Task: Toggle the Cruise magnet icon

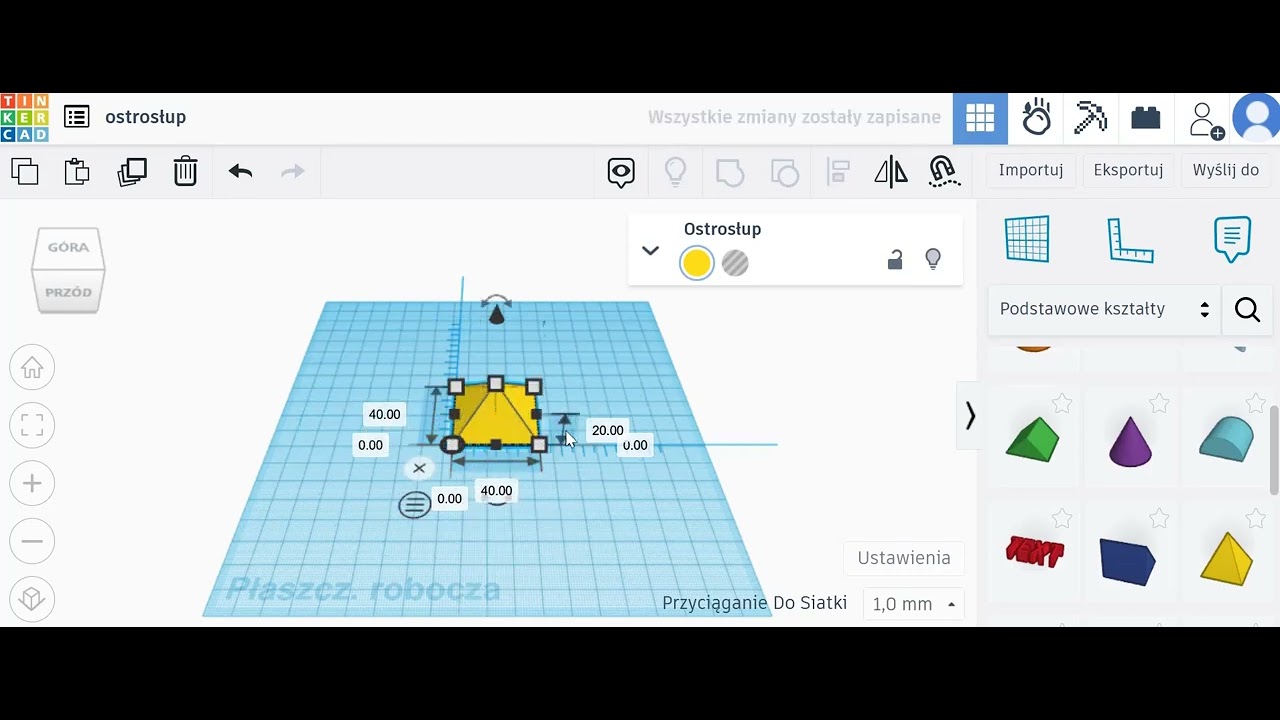Action: pyautogui.click(x=944, y=172)
